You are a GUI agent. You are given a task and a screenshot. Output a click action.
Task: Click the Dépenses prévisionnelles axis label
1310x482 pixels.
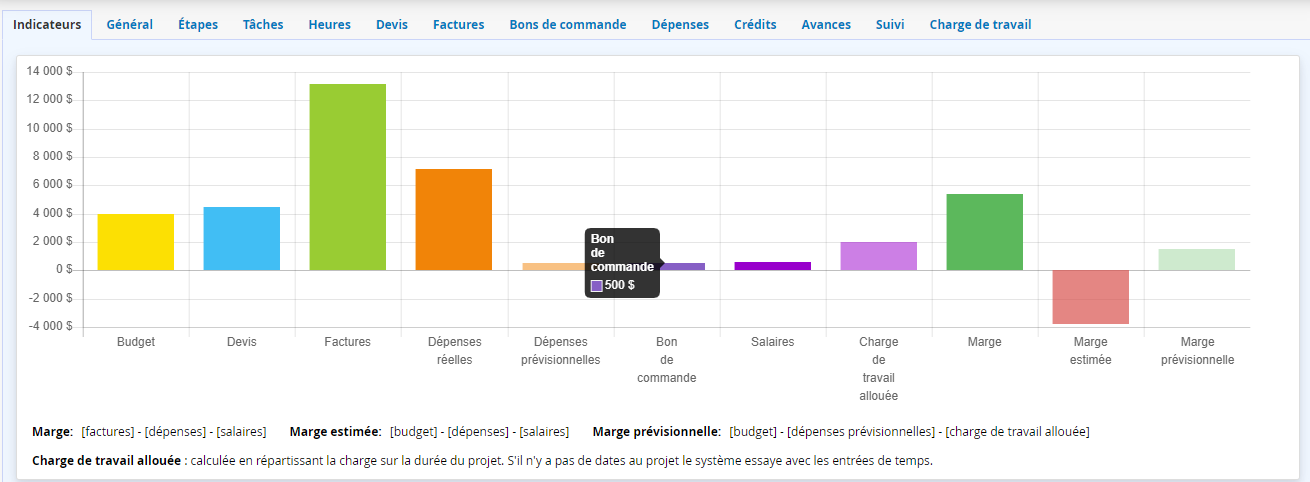point(560,351)
